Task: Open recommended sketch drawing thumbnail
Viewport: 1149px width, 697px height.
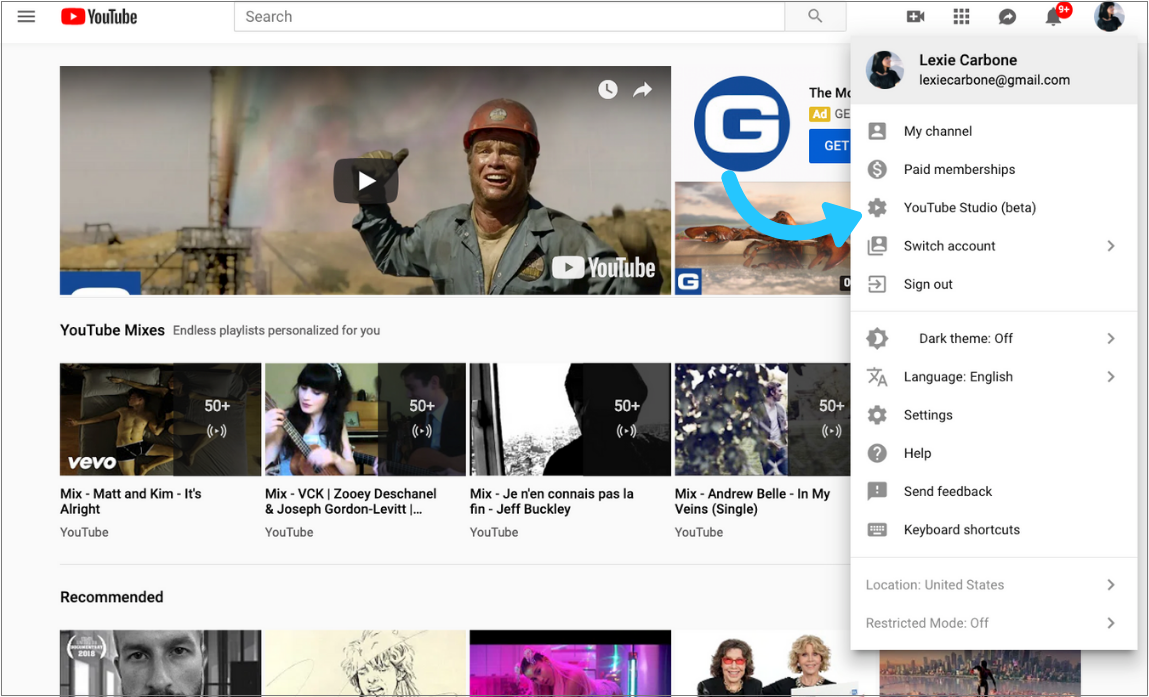Action: 365,663
